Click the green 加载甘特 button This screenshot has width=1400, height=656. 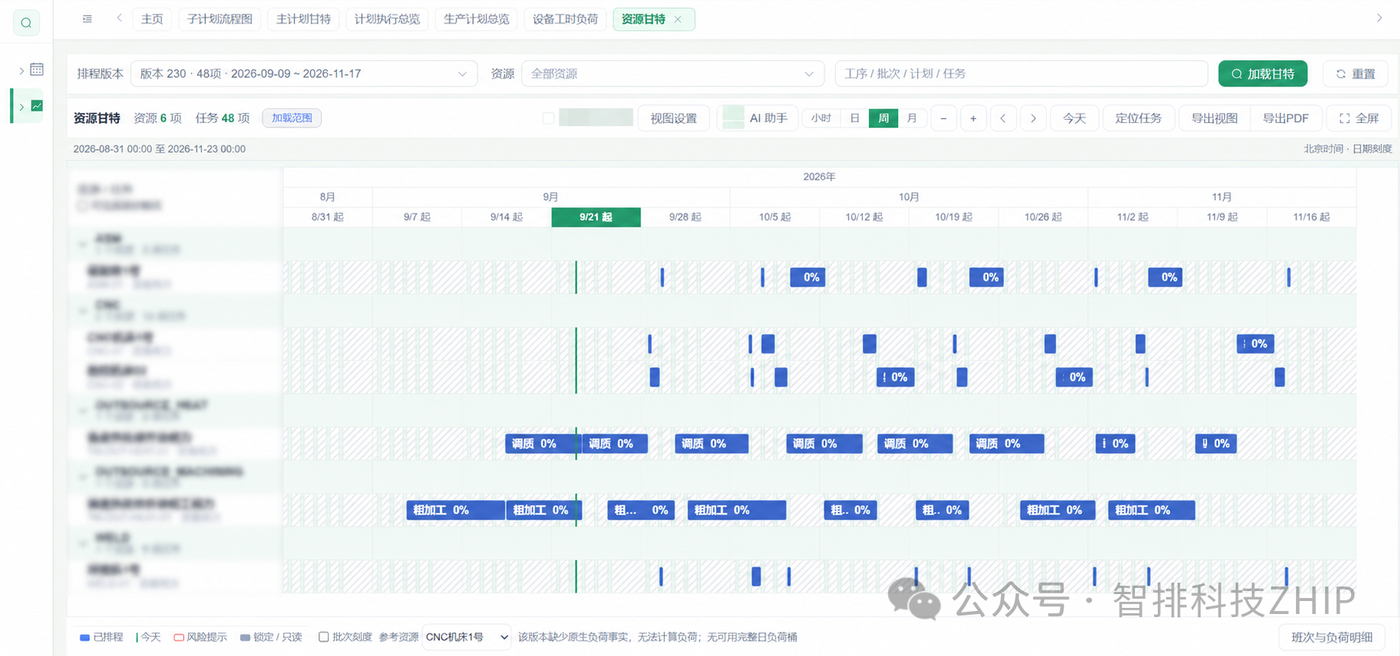[x=1262, y=74]
